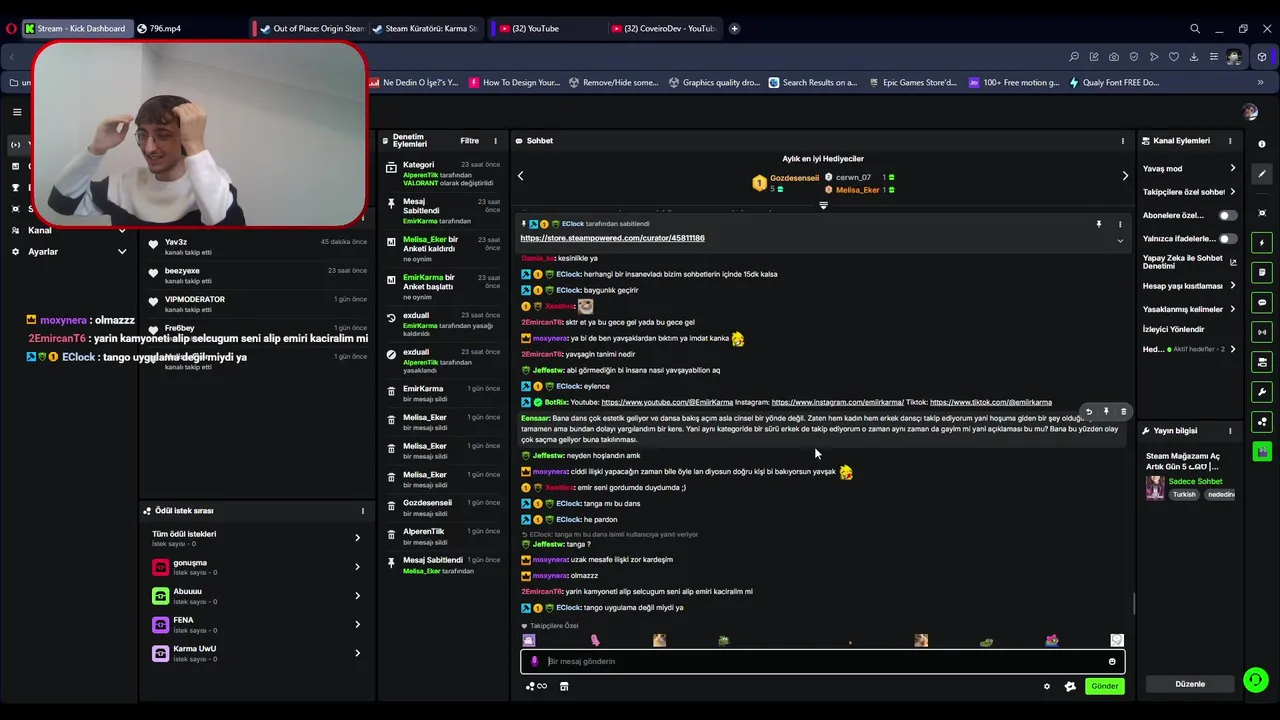Expand Tüm ödül istekleri row

(357, 538)
